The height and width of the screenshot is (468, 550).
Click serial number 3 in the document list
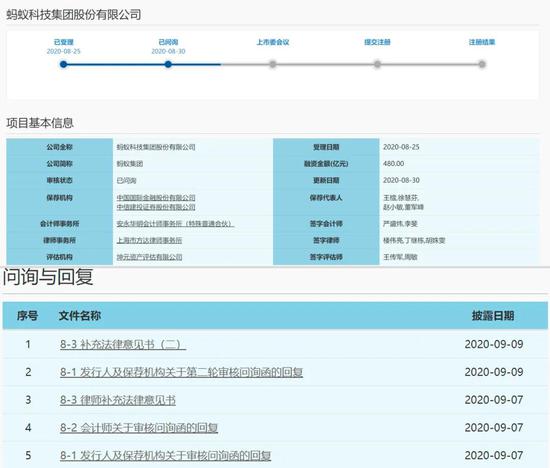click(x=28, y=400)
